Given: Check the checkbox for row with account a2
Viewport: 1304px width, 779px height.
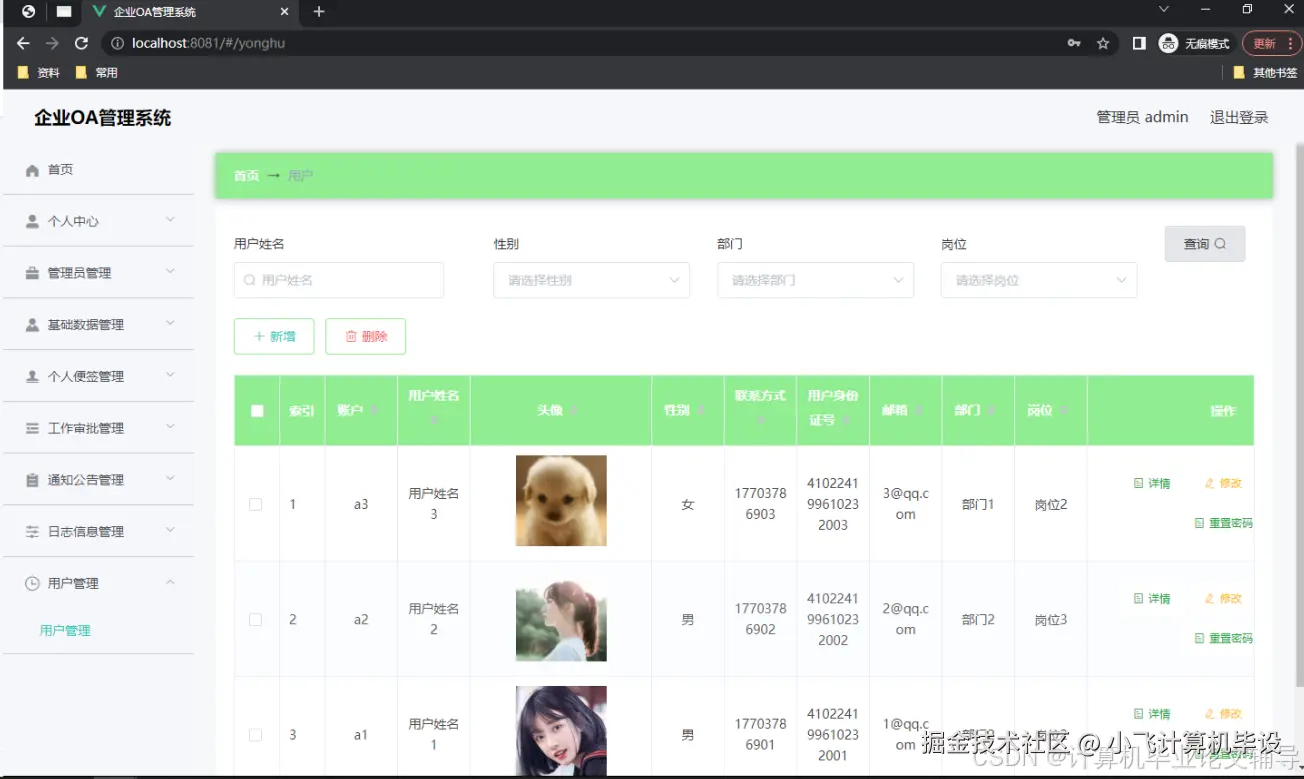Looking at the screenshot, I should tap(256, 619).
